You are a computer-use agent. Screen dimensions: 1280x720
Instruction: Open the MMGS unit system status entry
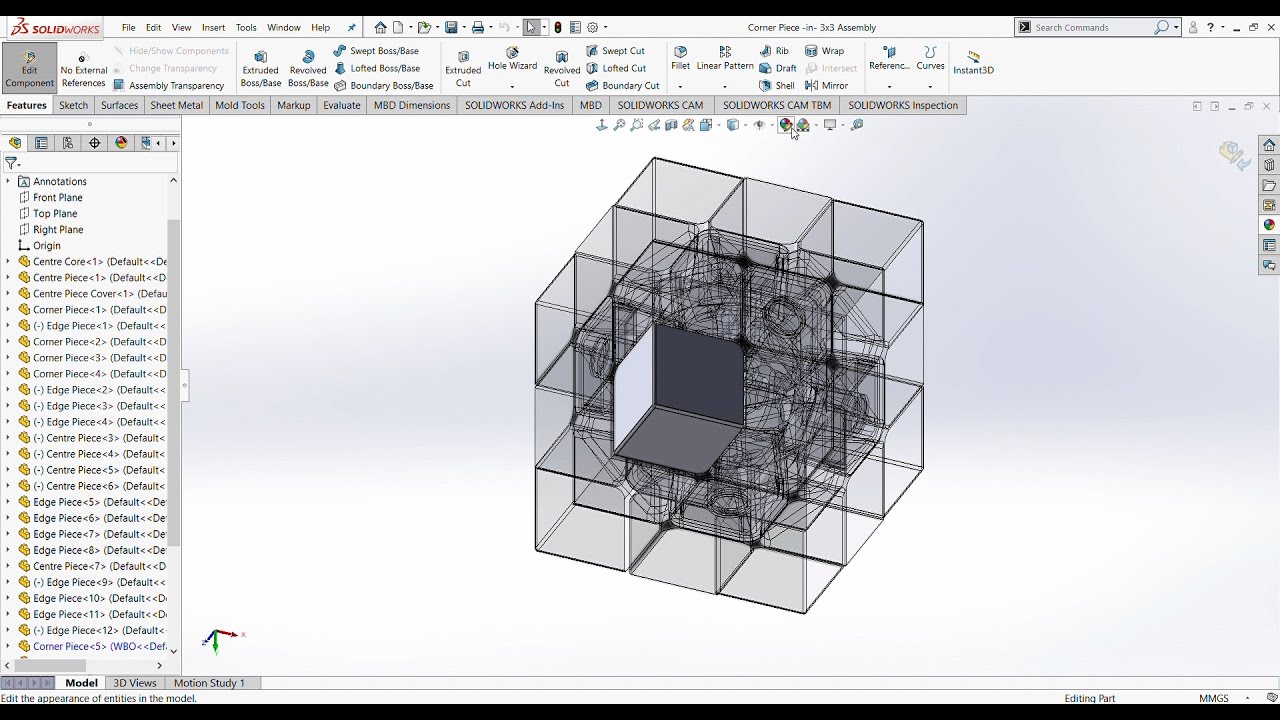point(1214,698)
